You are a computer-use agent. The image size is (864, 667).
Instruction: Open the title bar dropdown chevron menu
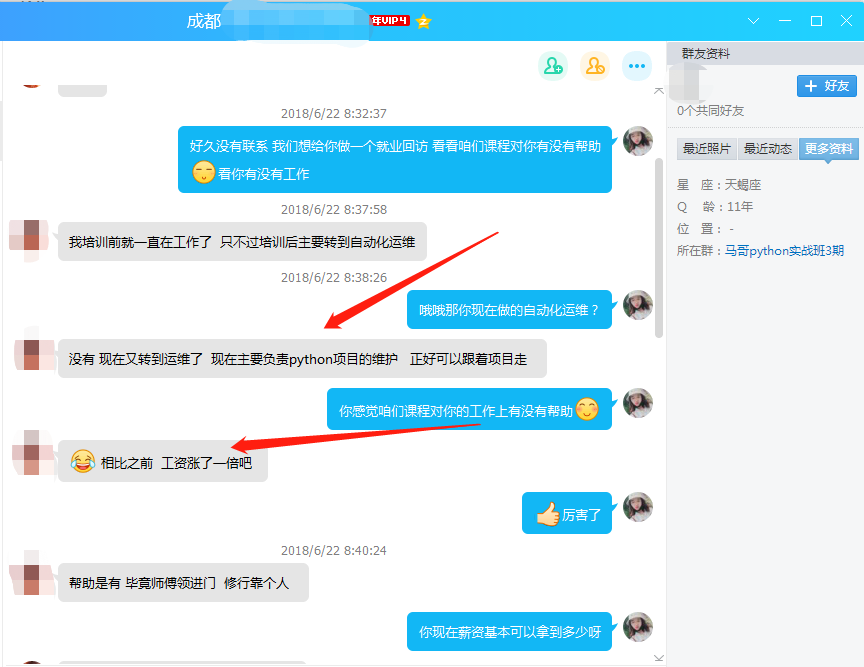pyautogui.click(x=754, y=21)
